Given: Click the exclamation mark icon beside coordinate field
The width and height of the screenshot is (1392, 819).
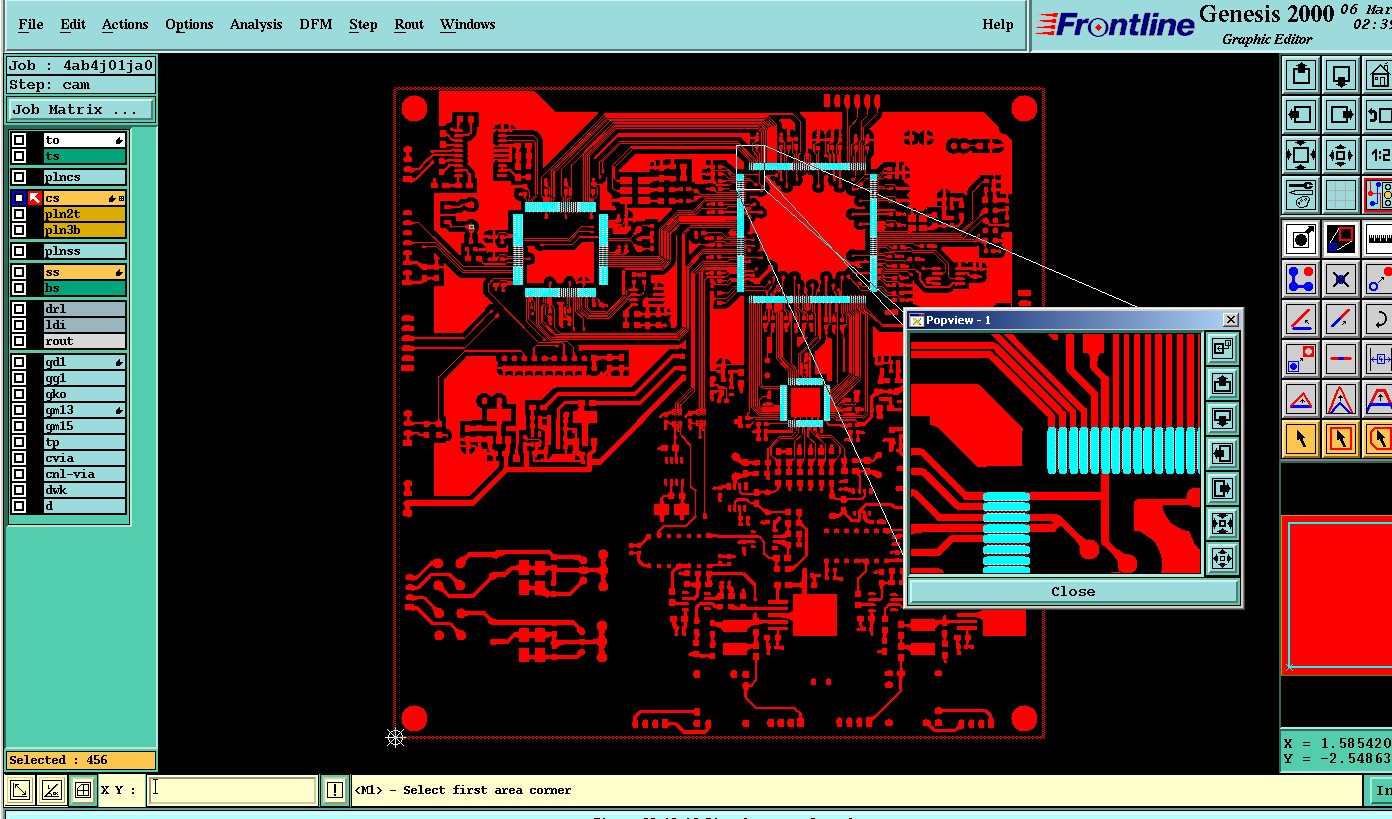Looking at the screenshot, I should pos(335,790).
